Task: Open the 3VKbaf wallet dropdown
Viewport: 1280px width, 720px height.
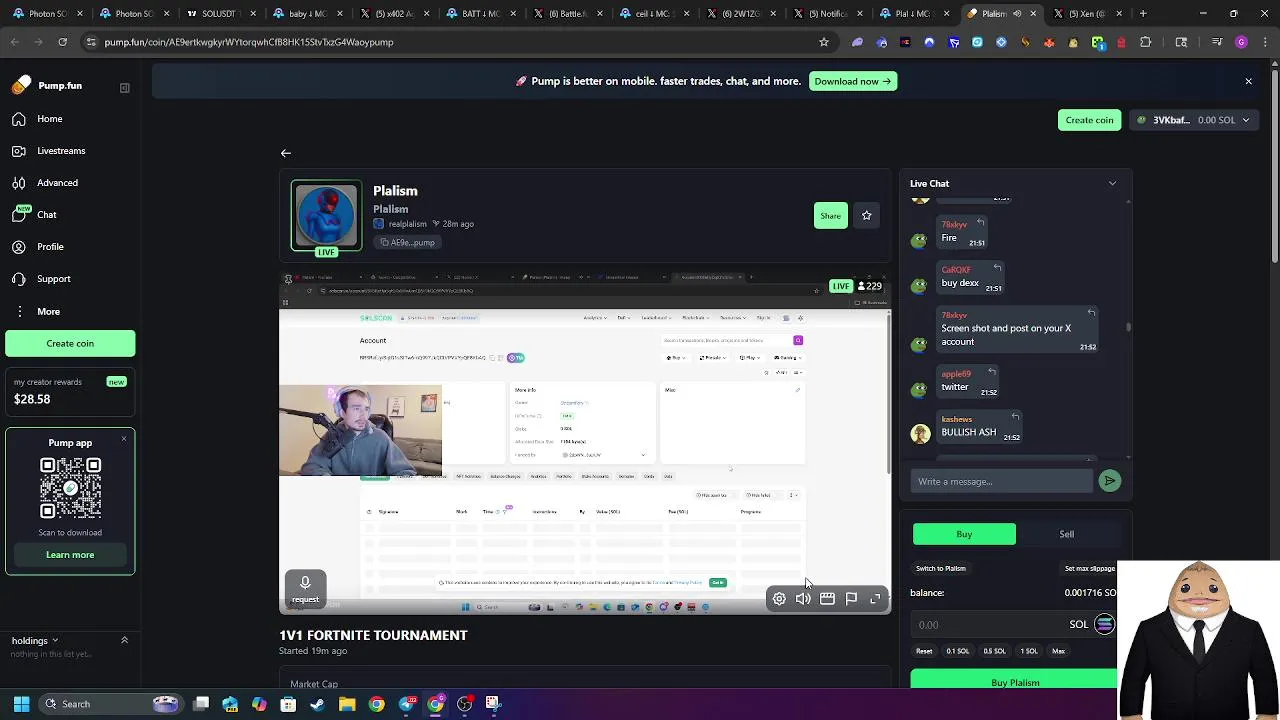Action: click(x=1195, y=120)
